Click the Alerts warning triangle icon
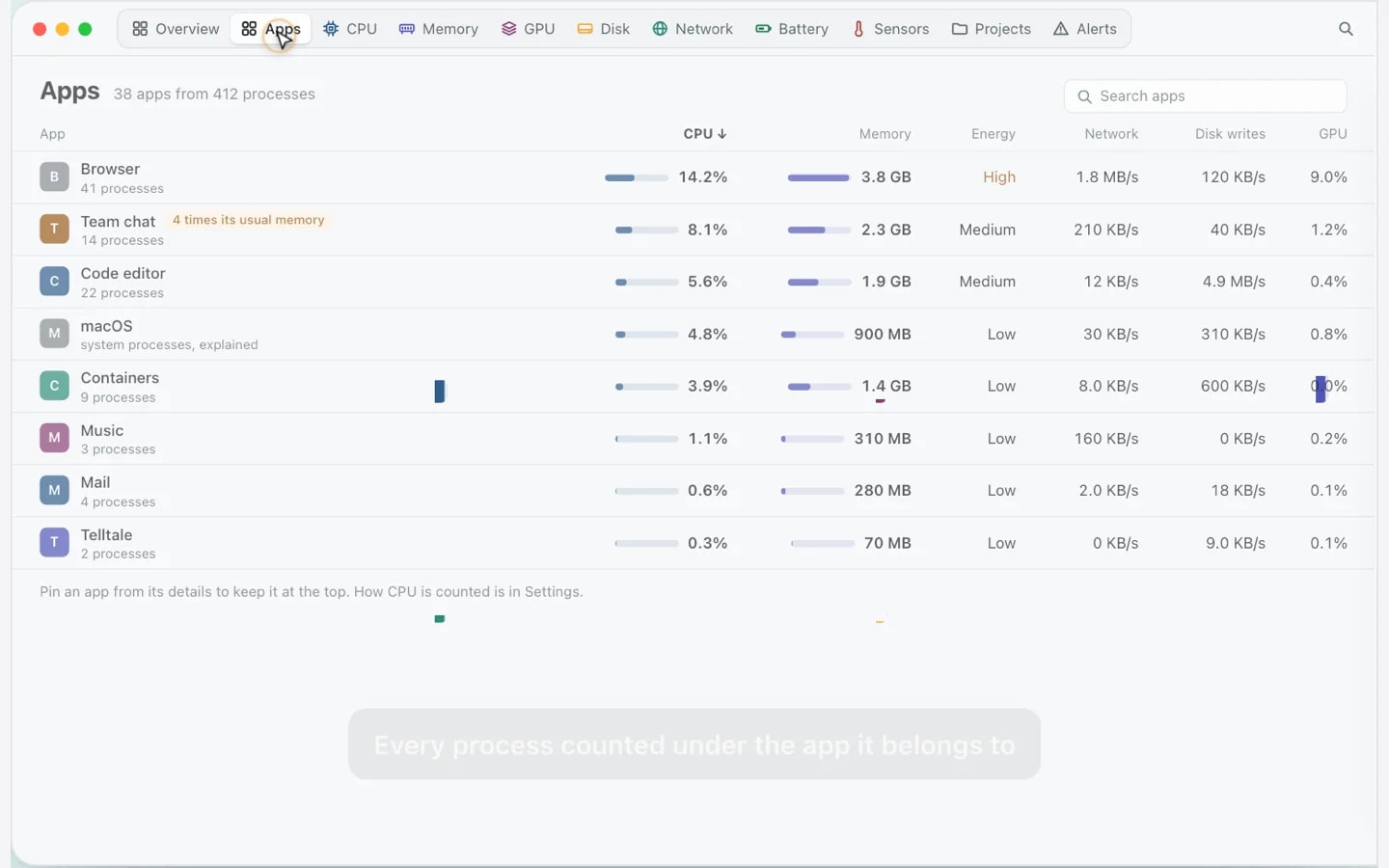This screenshot has width=1389, height=868. (1061, 29)
